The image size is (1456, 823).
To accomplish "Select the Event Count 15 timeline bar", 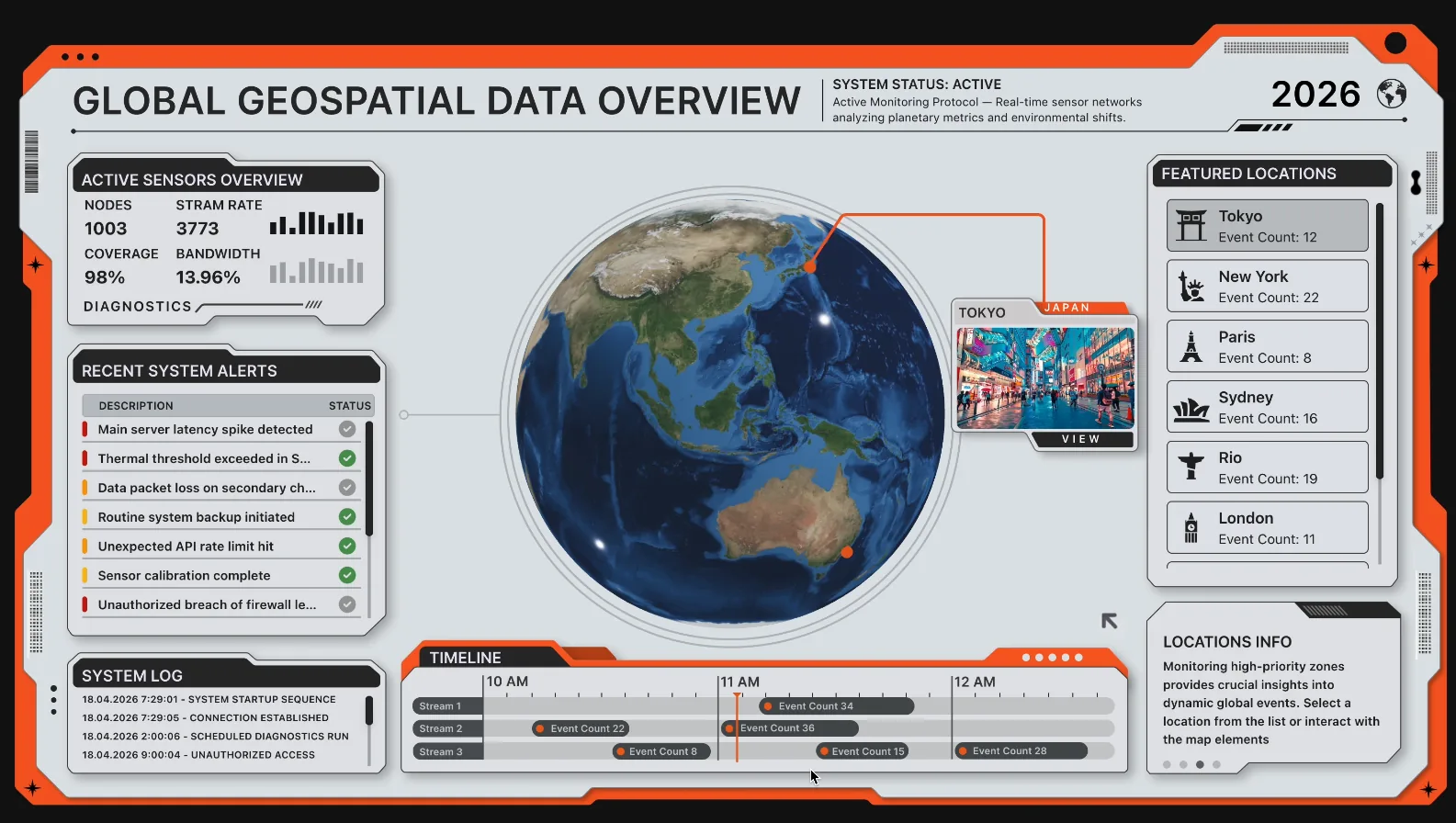I will point(862,751).
